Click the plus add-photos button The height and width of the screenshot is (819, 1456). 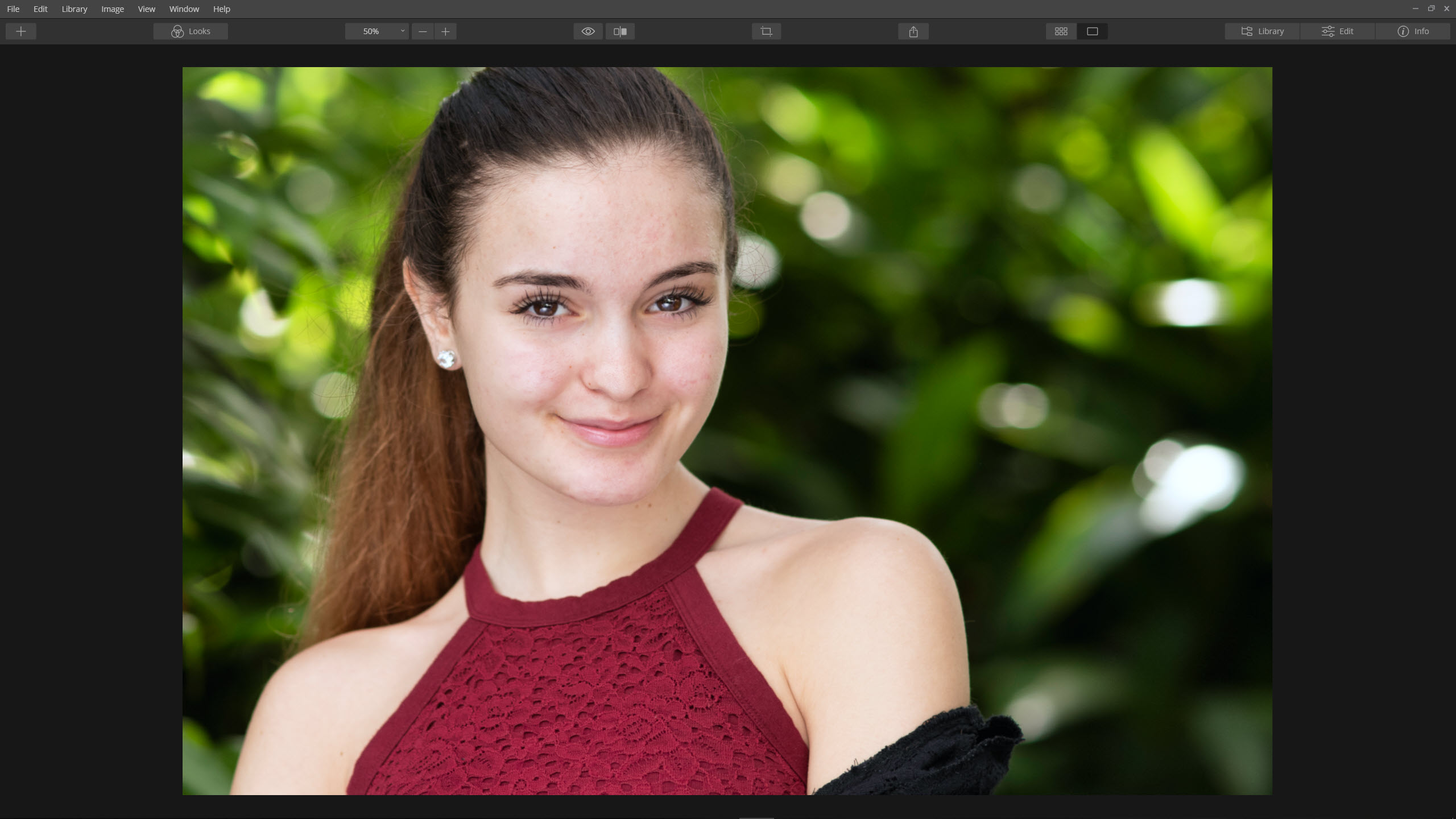pos(21,31)
